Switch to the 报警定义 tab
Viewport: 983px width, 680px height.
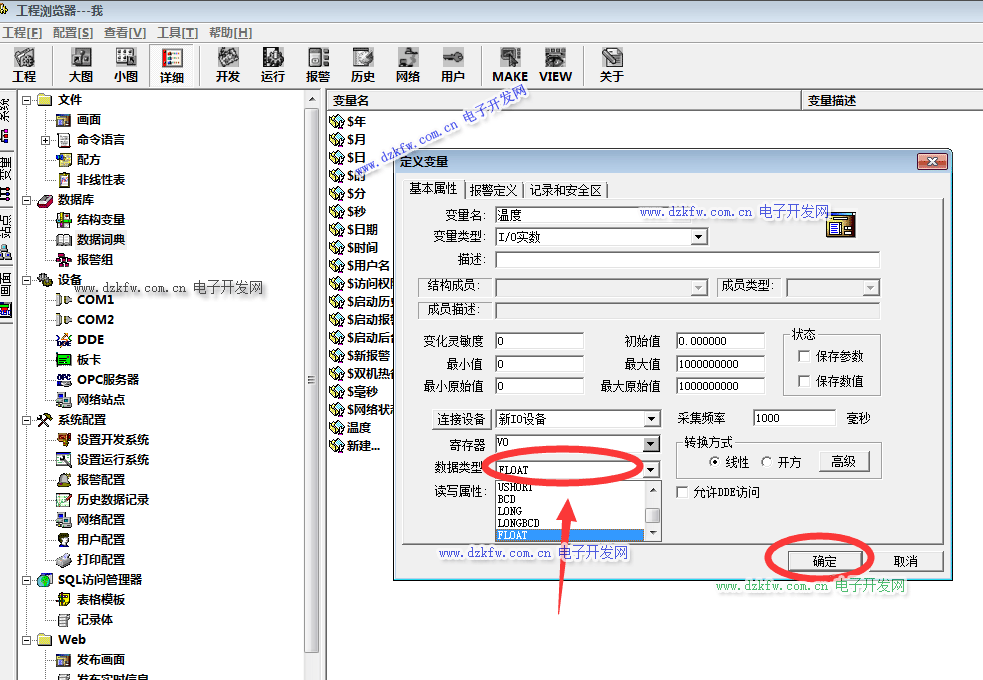coord(493,190)
